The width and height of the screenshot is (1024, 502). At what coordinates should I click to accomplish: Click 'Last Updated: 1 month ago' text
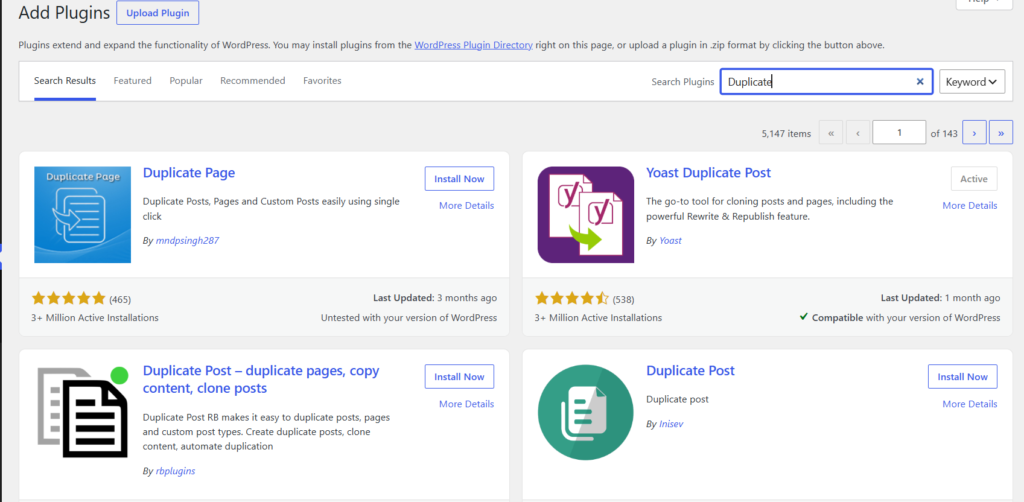[x=940, y=298]
